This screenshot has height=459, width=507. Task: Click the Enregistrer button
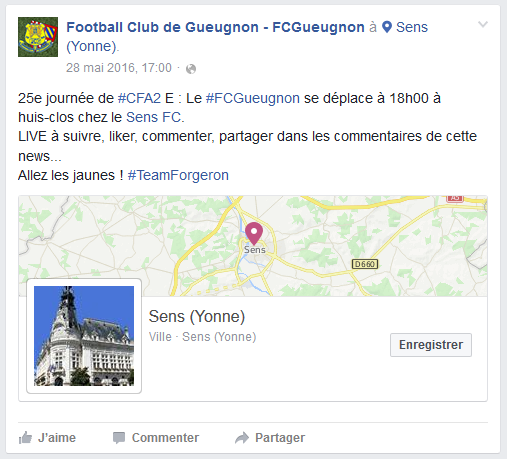[x=431, y=345]
